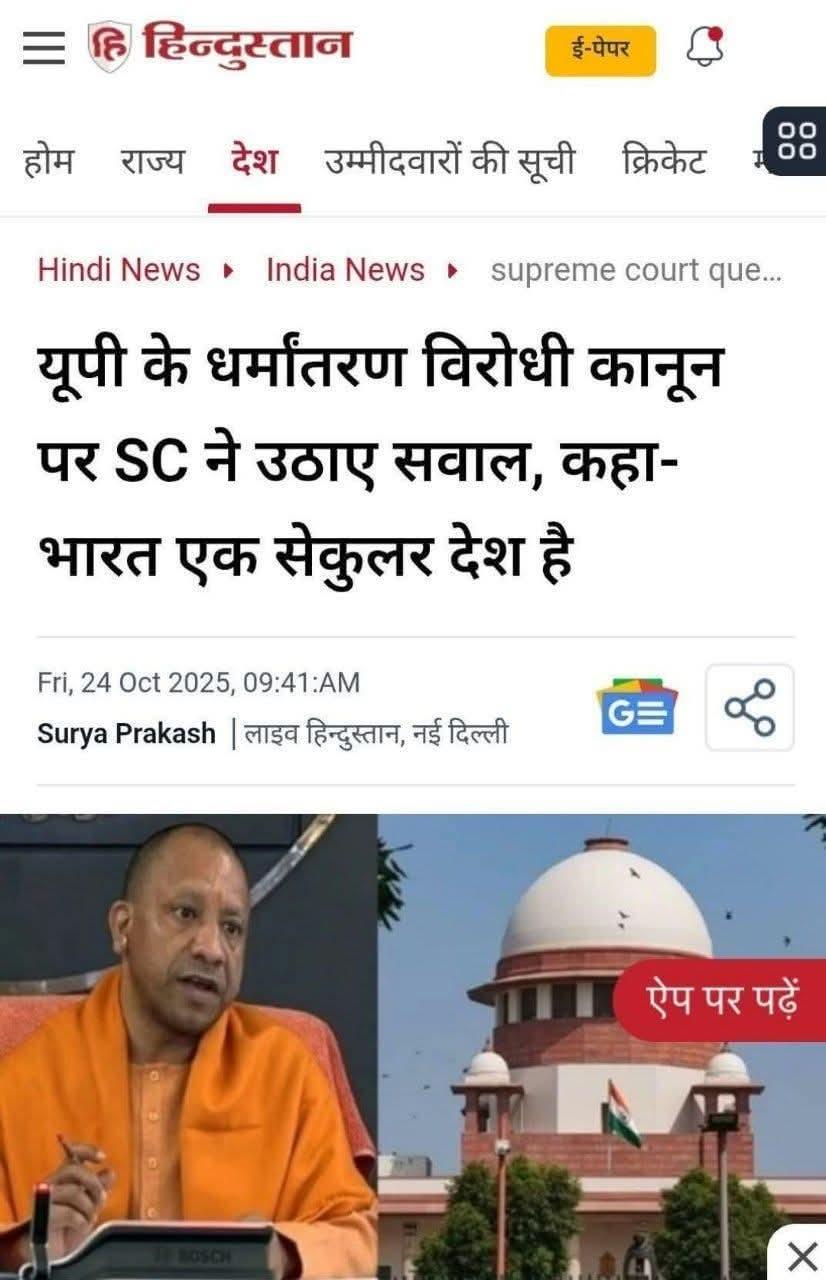The image size is (826, 1280).
Task: Tap the Hindustan logo
Action: pos(220,47)
